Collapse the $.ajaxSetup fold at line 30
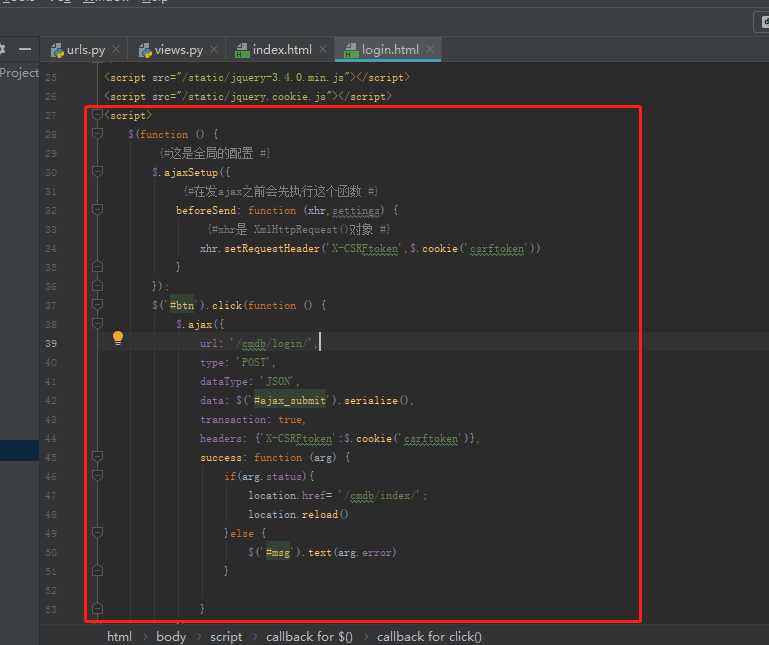Image resolution: width=769 pixels, height=645 pixels. point(97,172)
